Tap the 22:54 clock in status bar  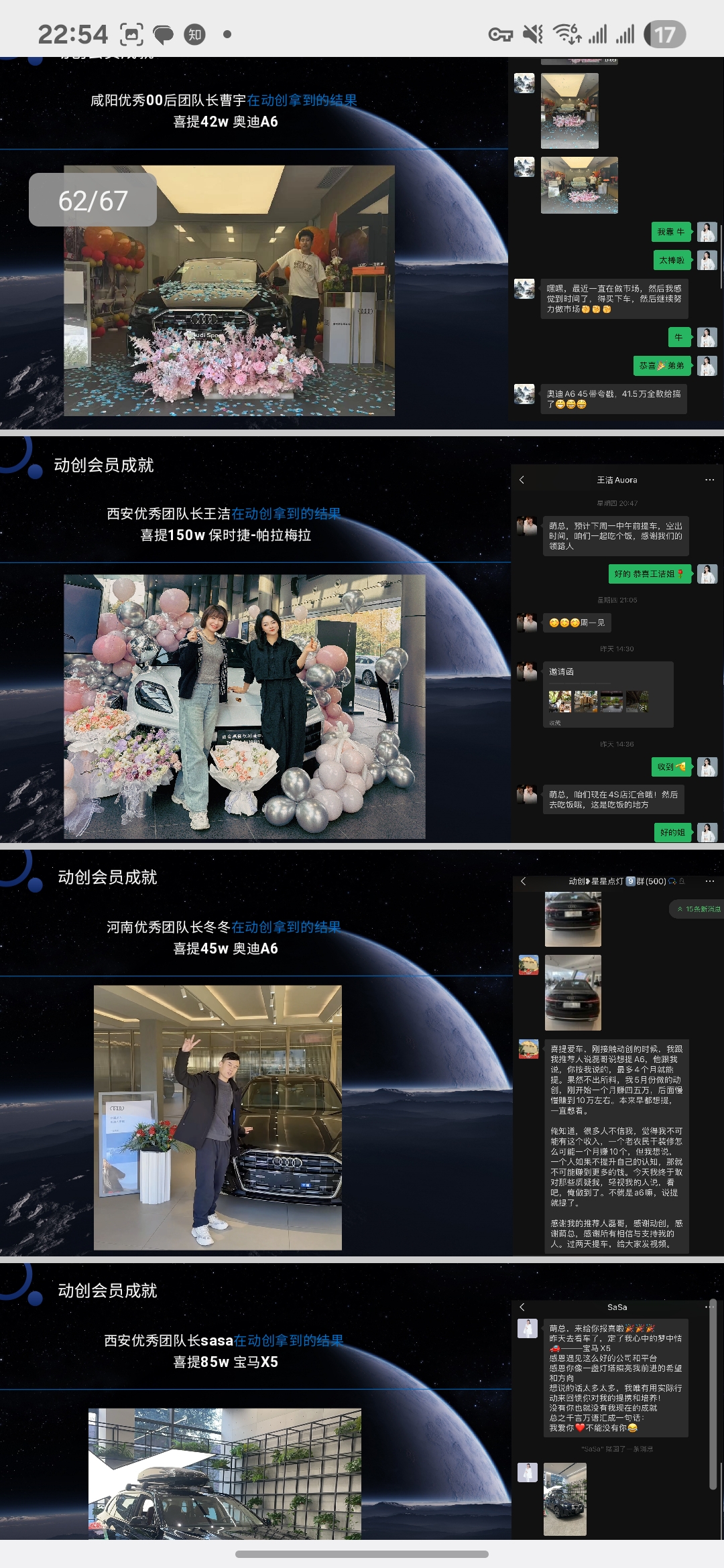point(72,34)
